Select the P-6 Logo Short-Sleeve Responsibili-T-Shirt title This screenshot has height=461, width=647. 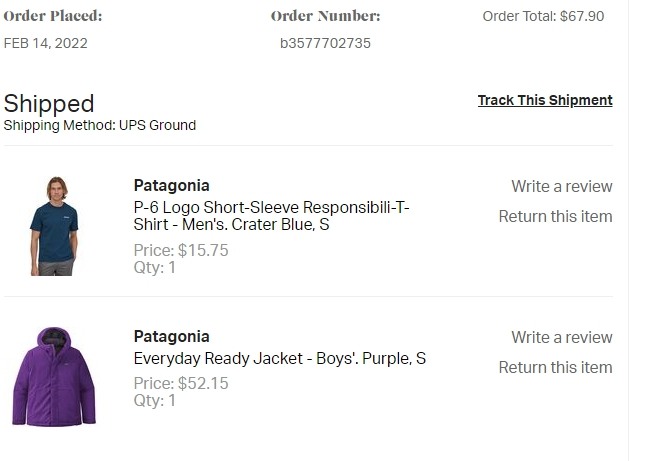271,216
